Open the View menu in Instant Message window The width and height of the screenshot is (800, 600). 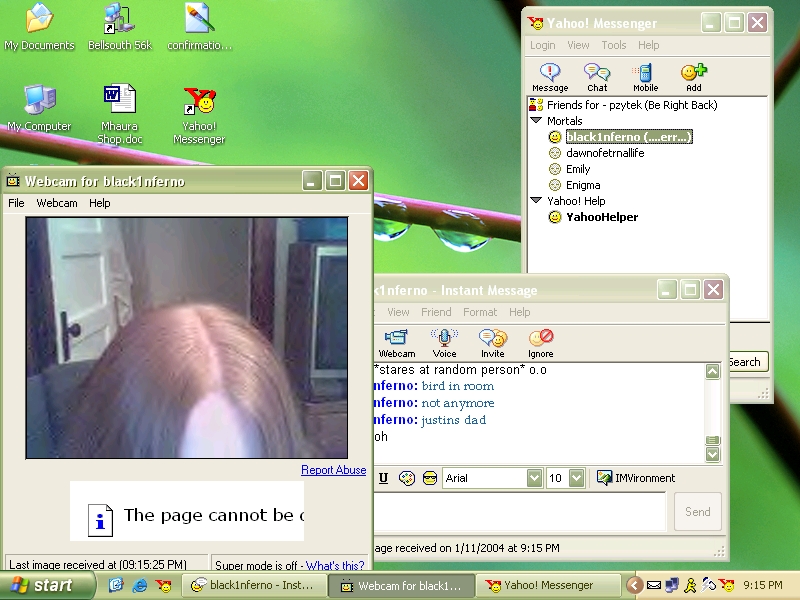(x=398, y=312)
